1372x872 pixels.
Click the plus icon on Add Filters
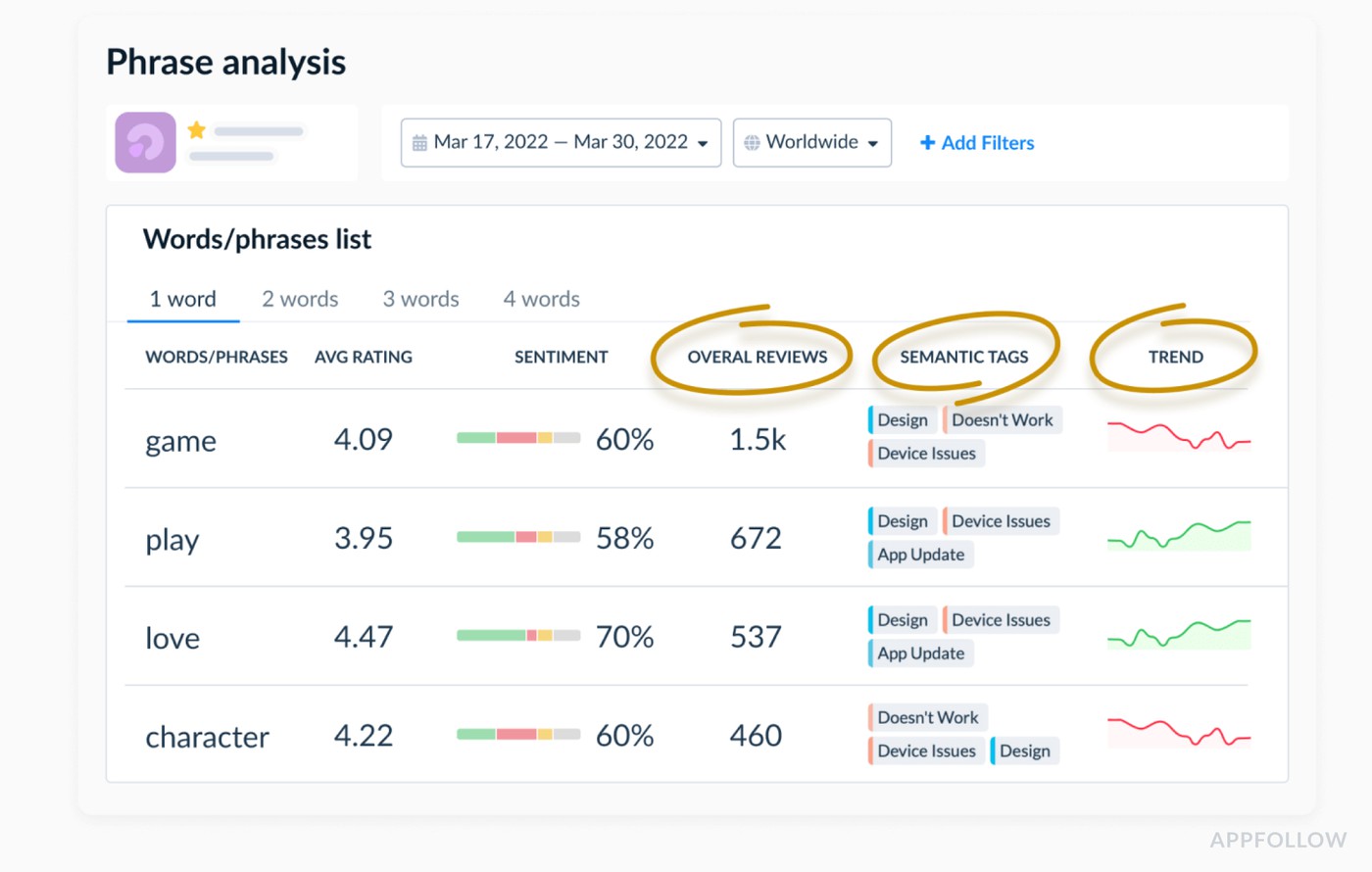tap(927, 143)
